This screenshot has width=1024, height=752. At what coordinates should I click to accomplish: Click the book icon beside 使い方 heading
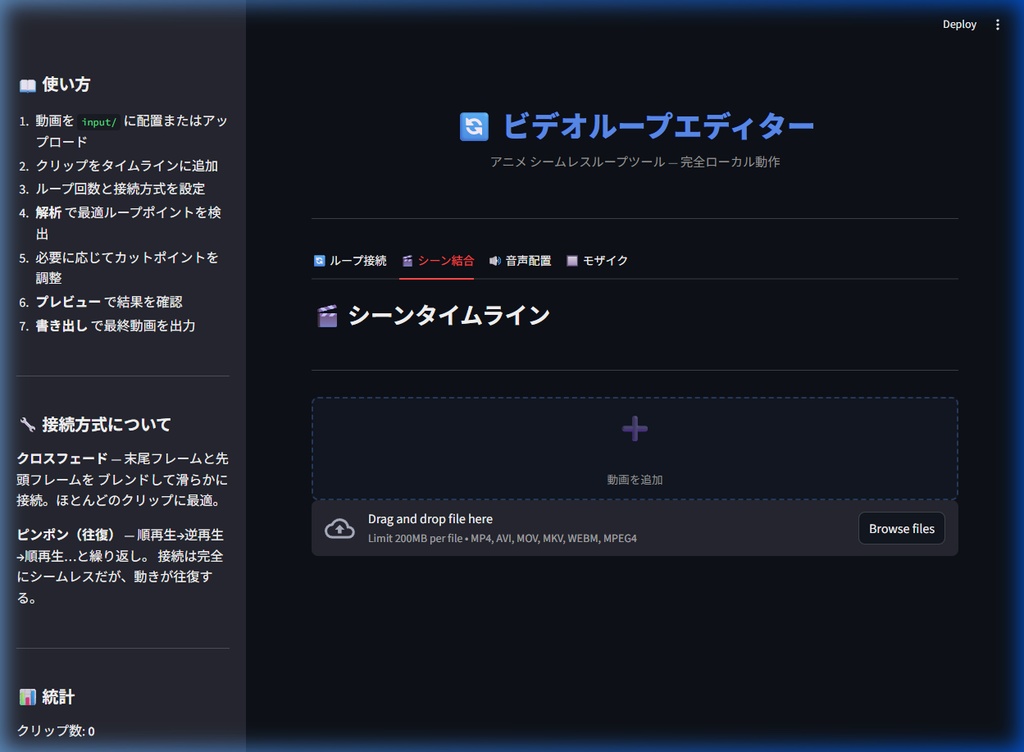coord(27,85)
